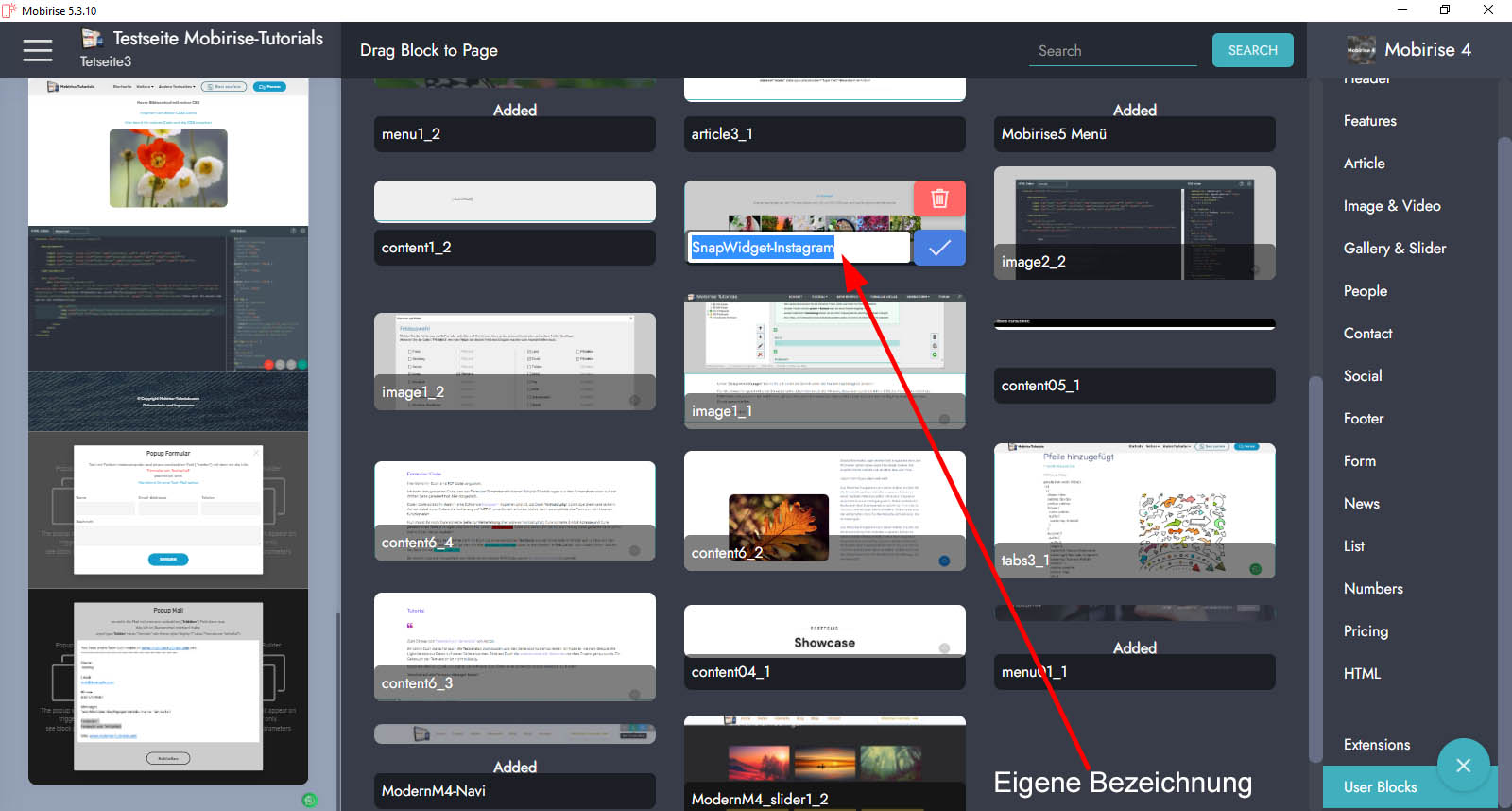The height and width of the screenshot is (811, 1512).
Task: Click the tabs3_1 block thumbnail
Action: point(1135,510)
